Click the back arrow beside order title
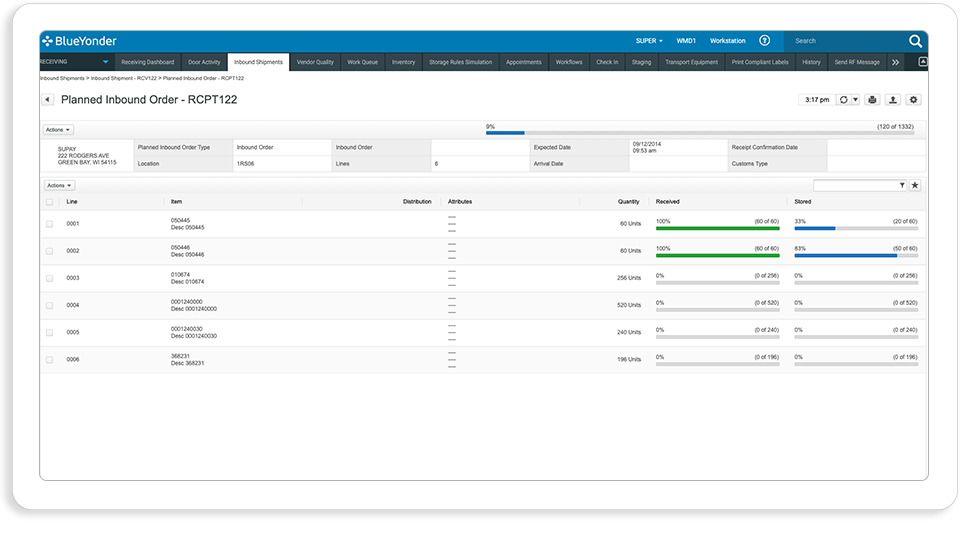Image resolution: width=960 pixels, height=540 pixels. (48, 99)
